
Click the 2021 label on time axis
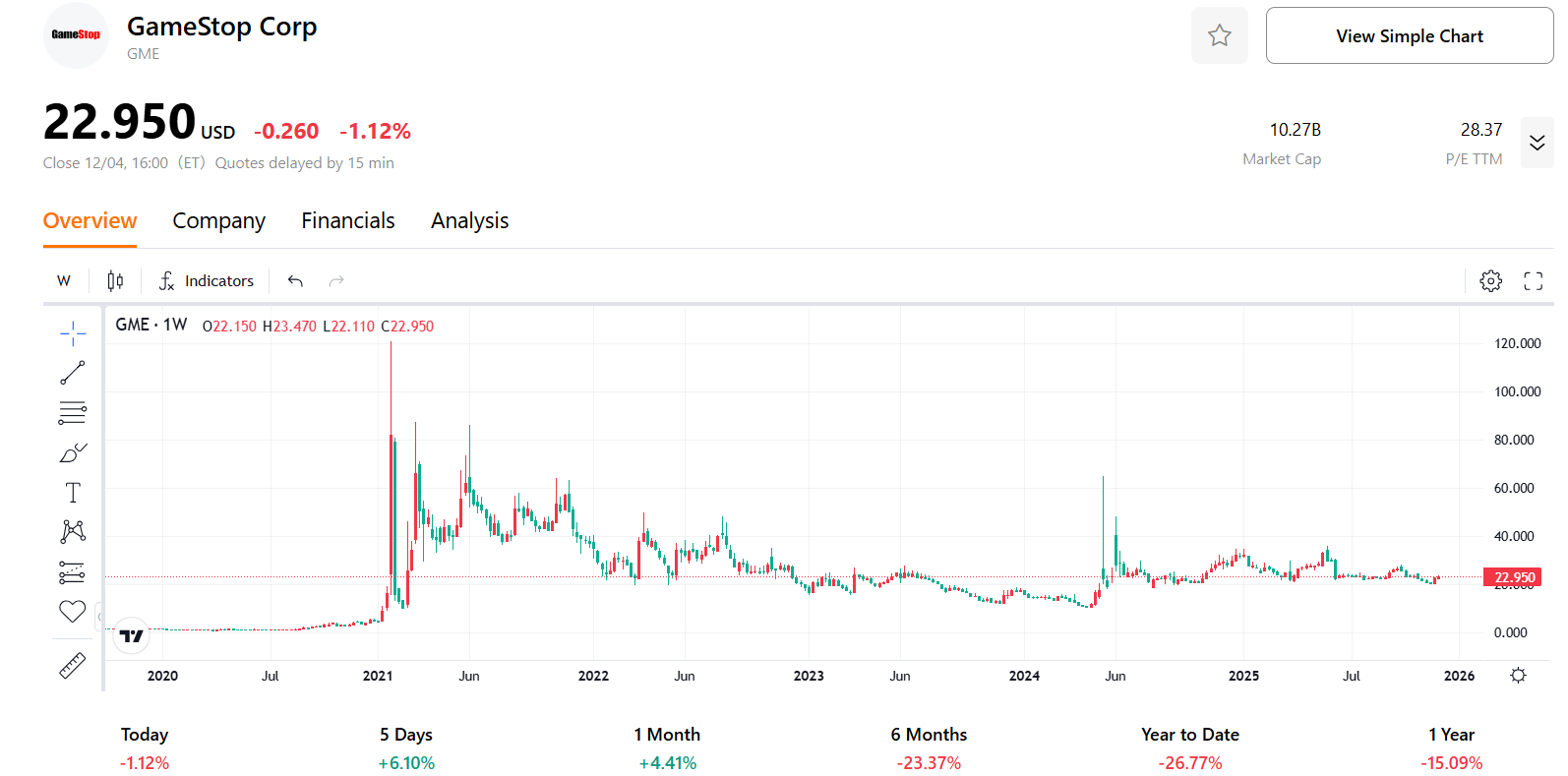378,676
